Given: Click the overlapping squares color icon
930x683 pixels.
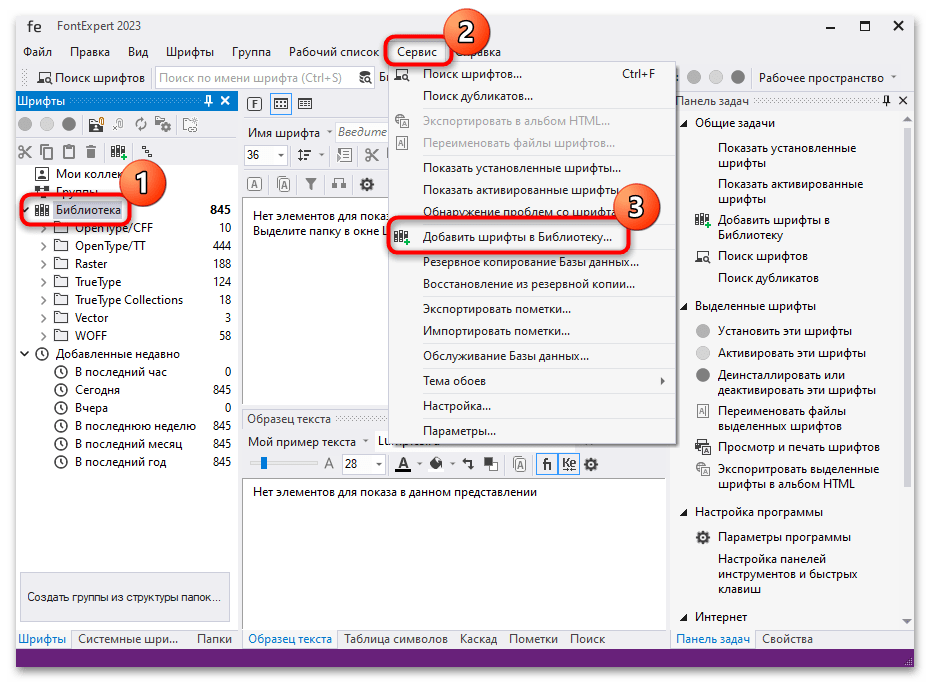Looking at the screenshot, I should click(x=491, y=464).
